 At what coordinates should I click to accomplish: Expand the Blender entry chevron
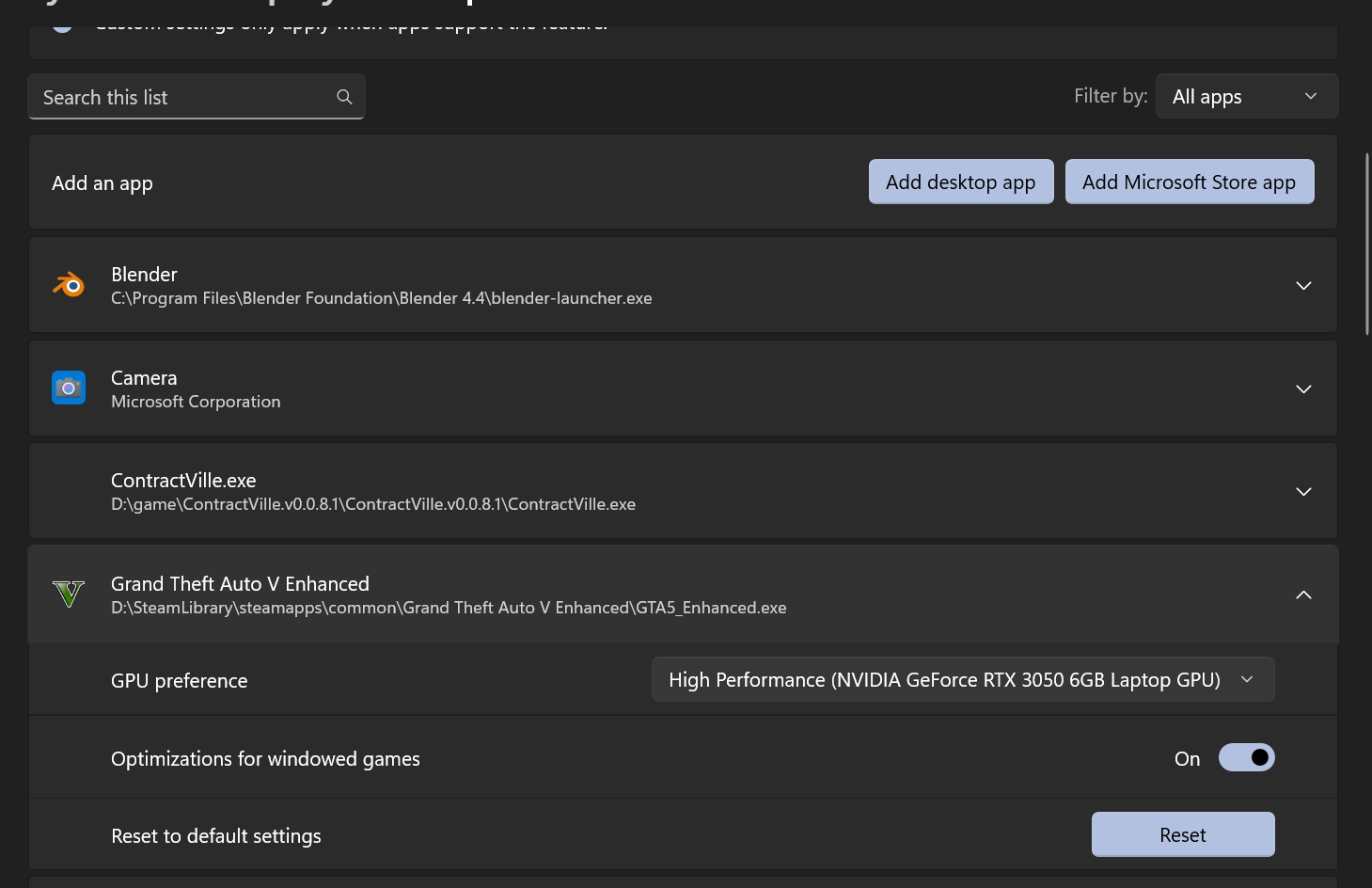point(1303,285)
